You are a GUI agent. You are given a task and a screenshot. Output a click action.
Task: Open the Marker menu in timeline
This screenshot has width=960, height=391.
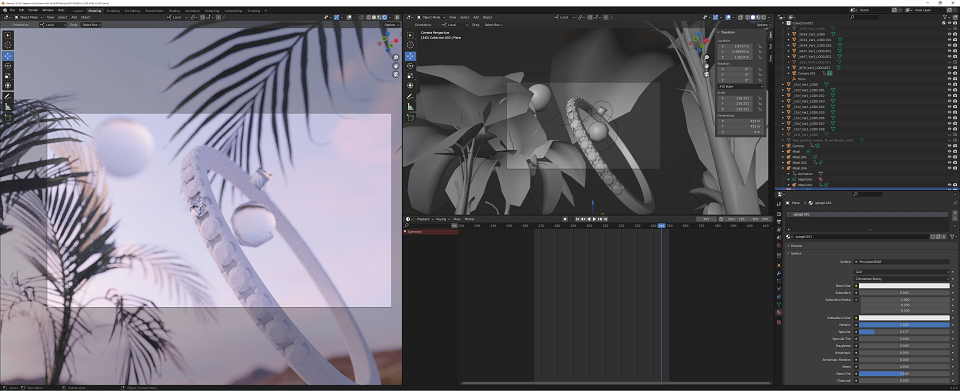(469, 218)
